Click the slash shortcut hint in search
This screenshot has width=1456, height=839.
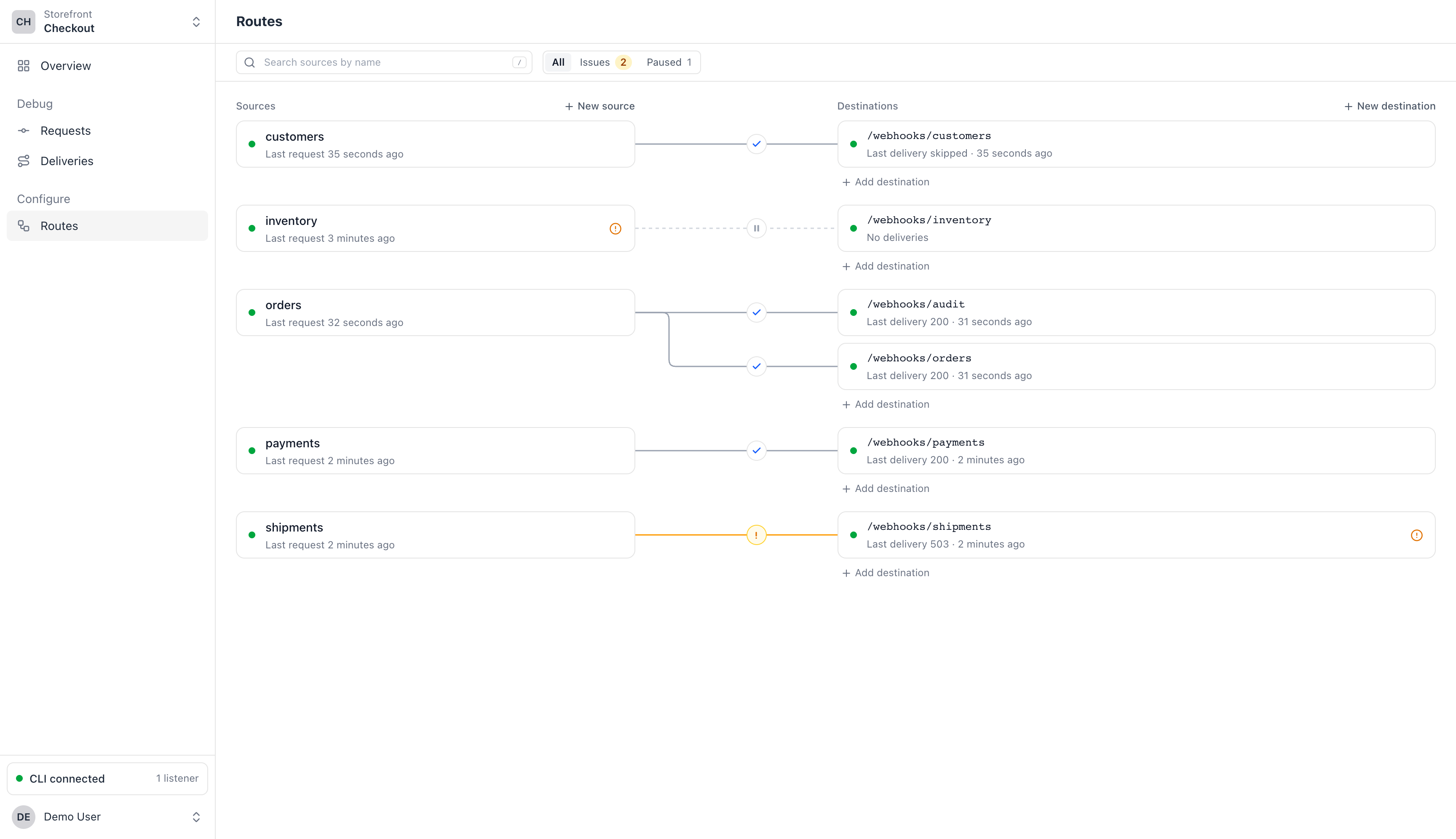click(x=519, y=62)
